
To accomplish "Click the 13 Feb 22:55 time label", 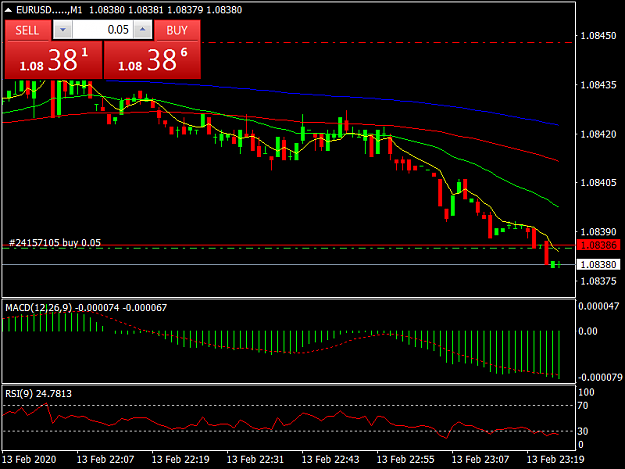I will [x=405, y=459].
